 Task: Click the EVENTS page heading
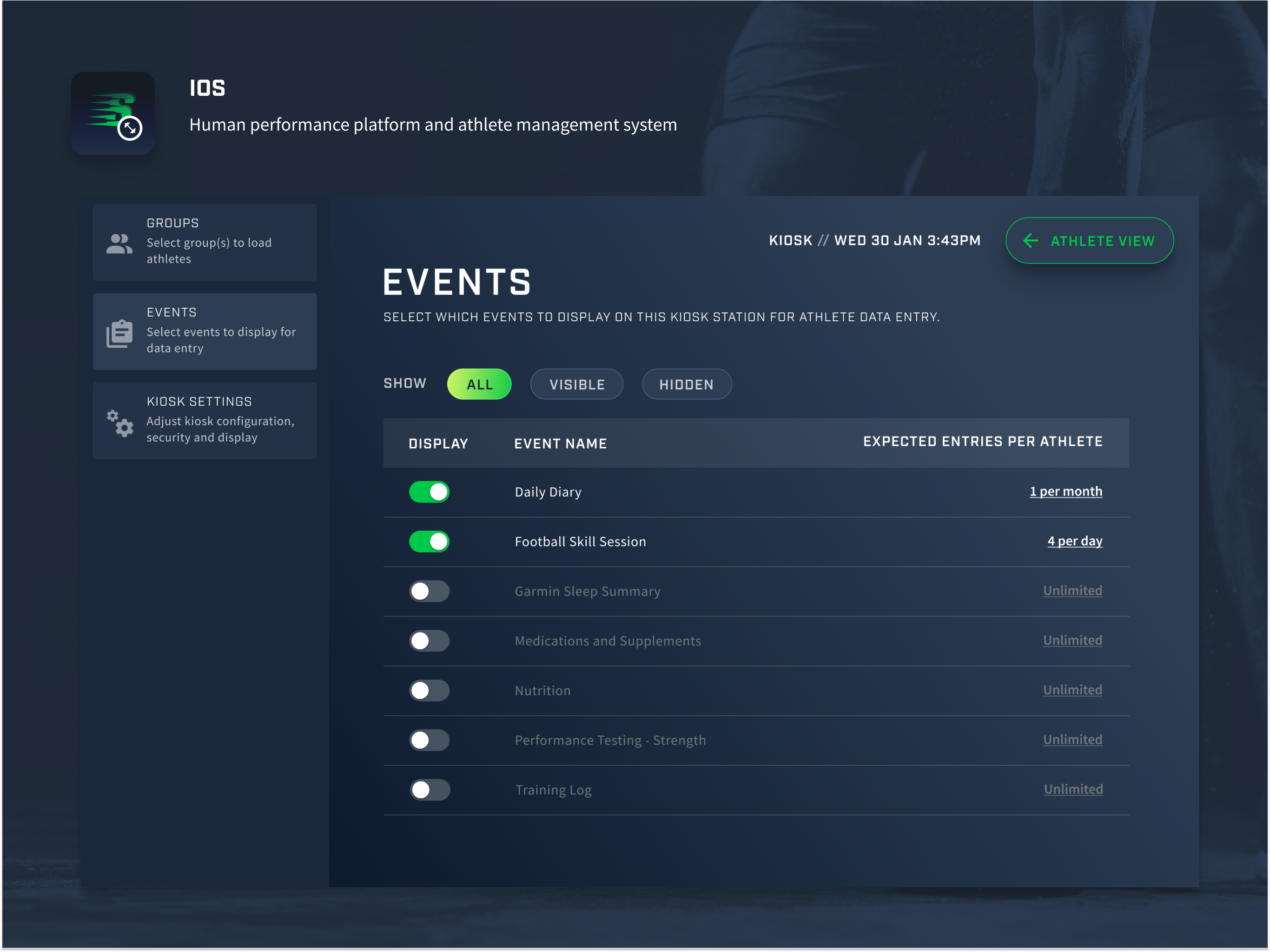457,283
